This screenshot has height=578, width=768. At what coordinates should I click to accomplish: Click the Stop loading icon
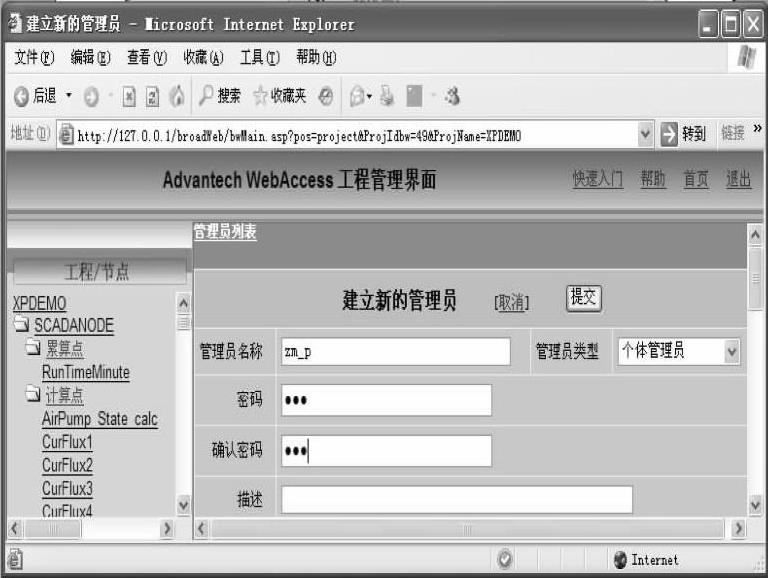(x=129, y=96)
